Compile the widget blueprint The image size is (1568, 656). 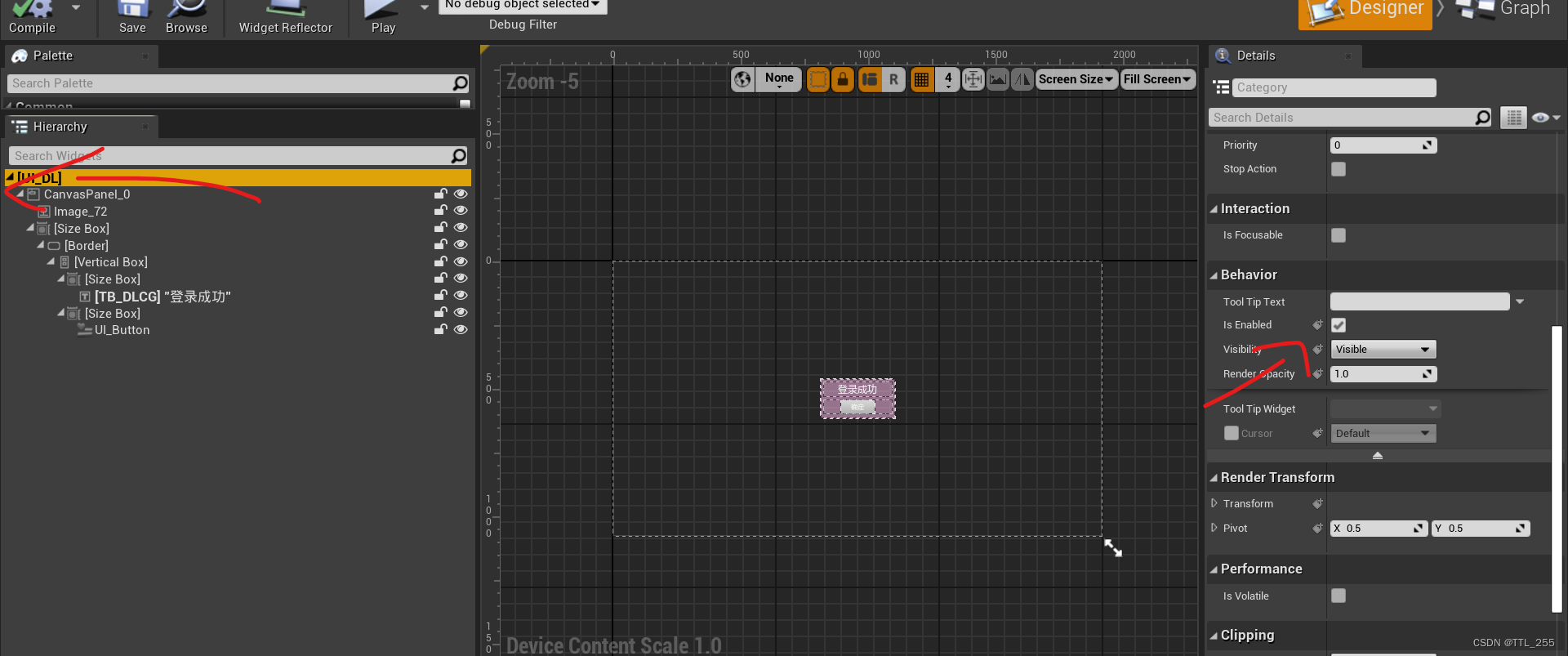click(x=33, y=16)
